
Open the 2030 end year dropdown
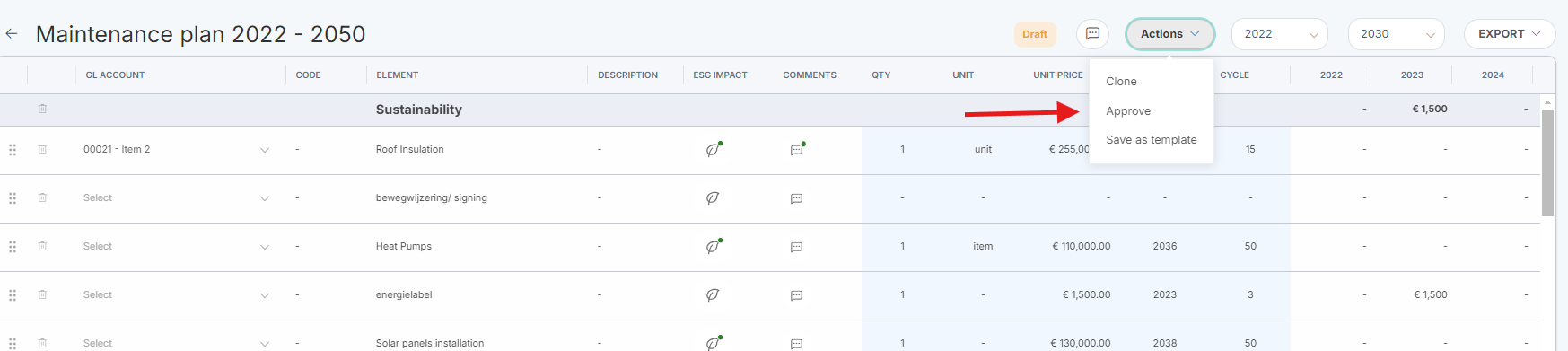coord(1396,34)
